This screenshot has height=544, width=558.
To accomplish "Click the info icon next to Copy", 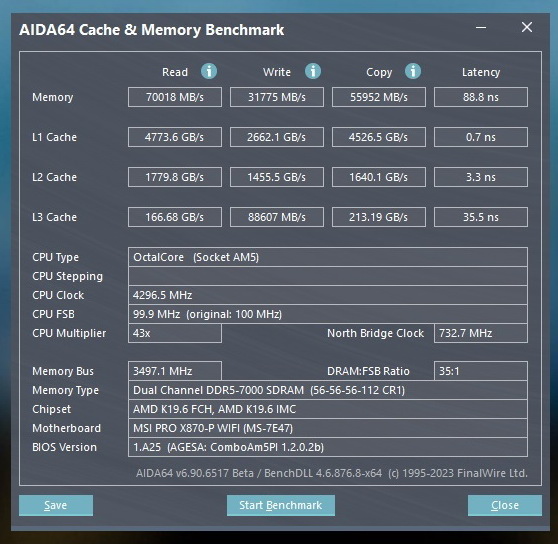I will tap(413, 71).
